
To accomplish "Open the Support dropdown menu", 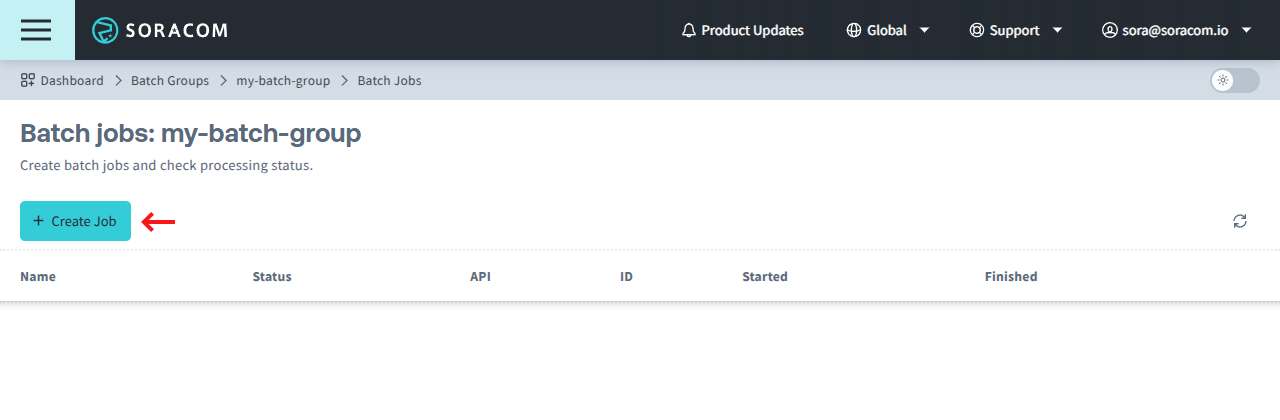I will (x=1016, y=30).
